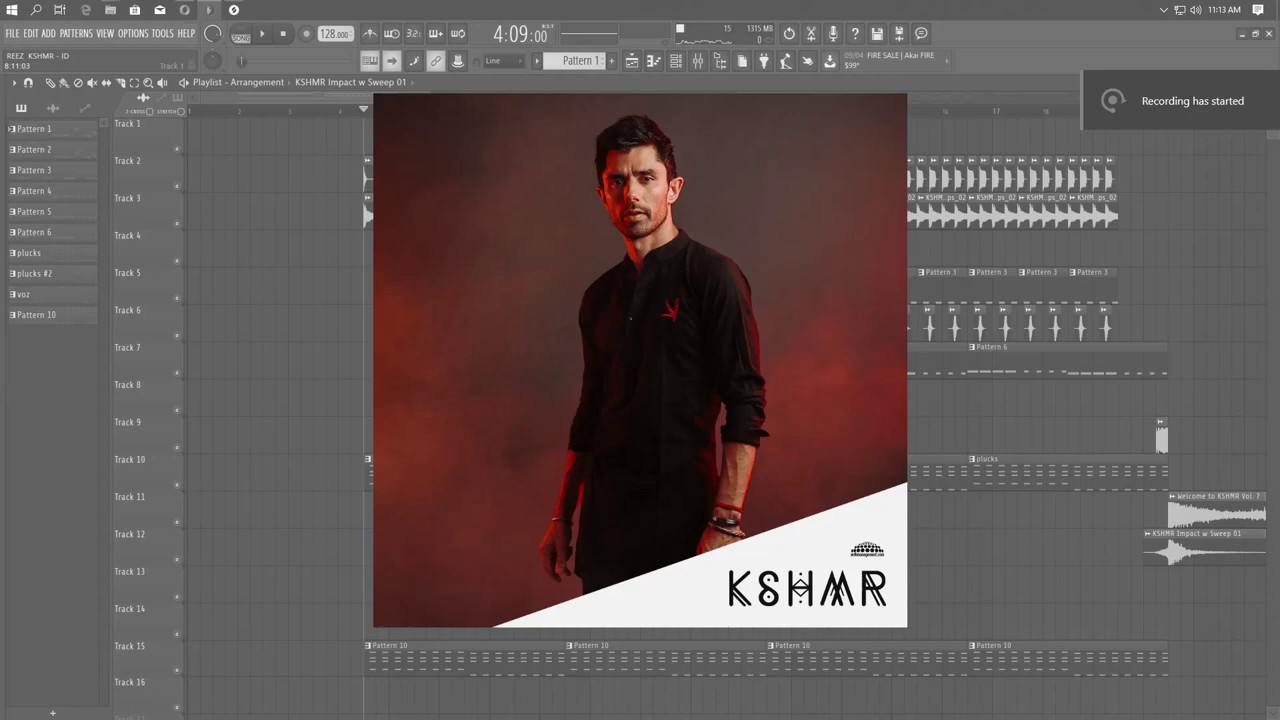Click the 128.000 tempo field

(x=334, y=34)
